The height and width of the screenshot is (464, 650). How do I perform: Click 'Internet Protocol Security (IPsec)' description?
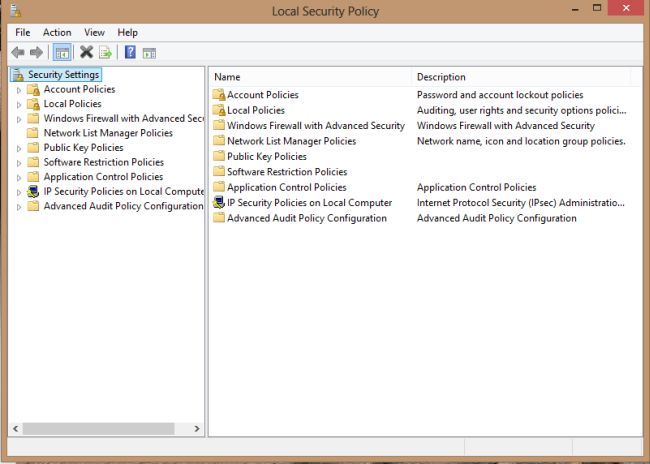click(521, 203)
